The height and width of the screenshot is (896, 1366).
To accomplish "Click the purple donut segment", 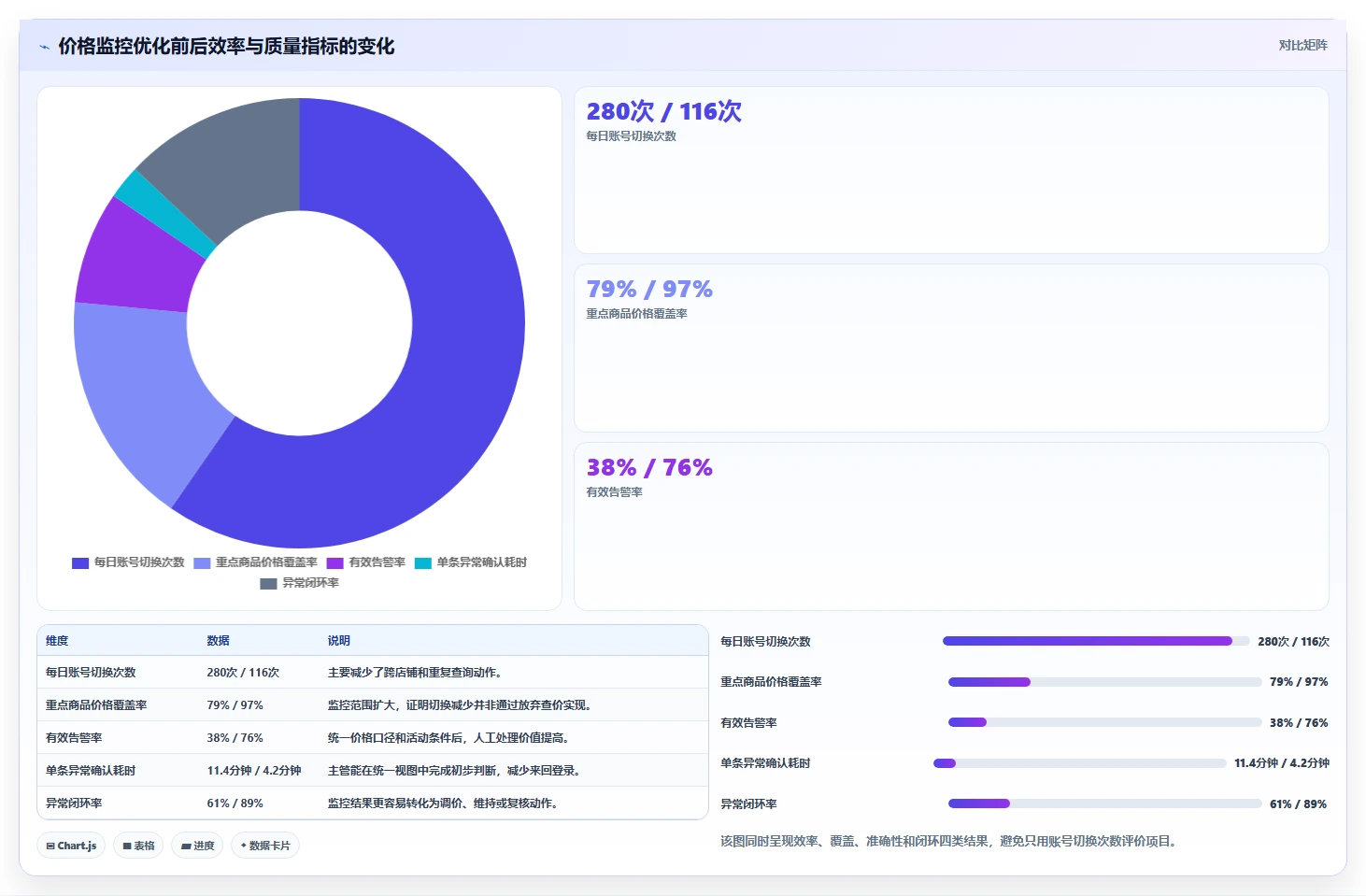I will click(135, 262).
